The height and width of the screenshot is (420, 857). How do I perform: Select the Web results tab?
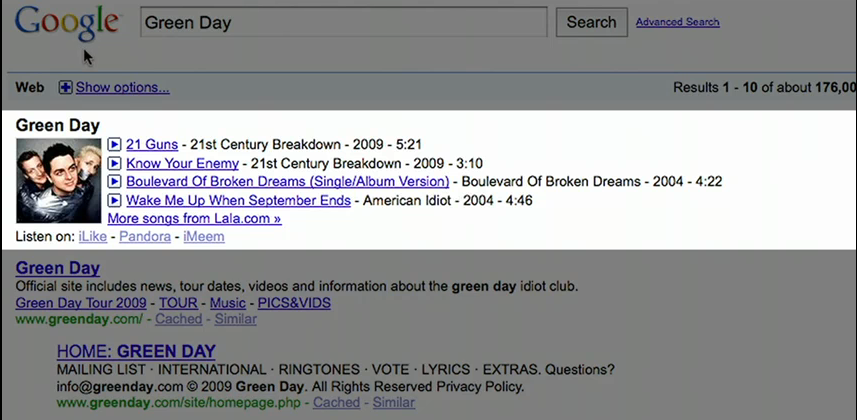tap(30, 88)
